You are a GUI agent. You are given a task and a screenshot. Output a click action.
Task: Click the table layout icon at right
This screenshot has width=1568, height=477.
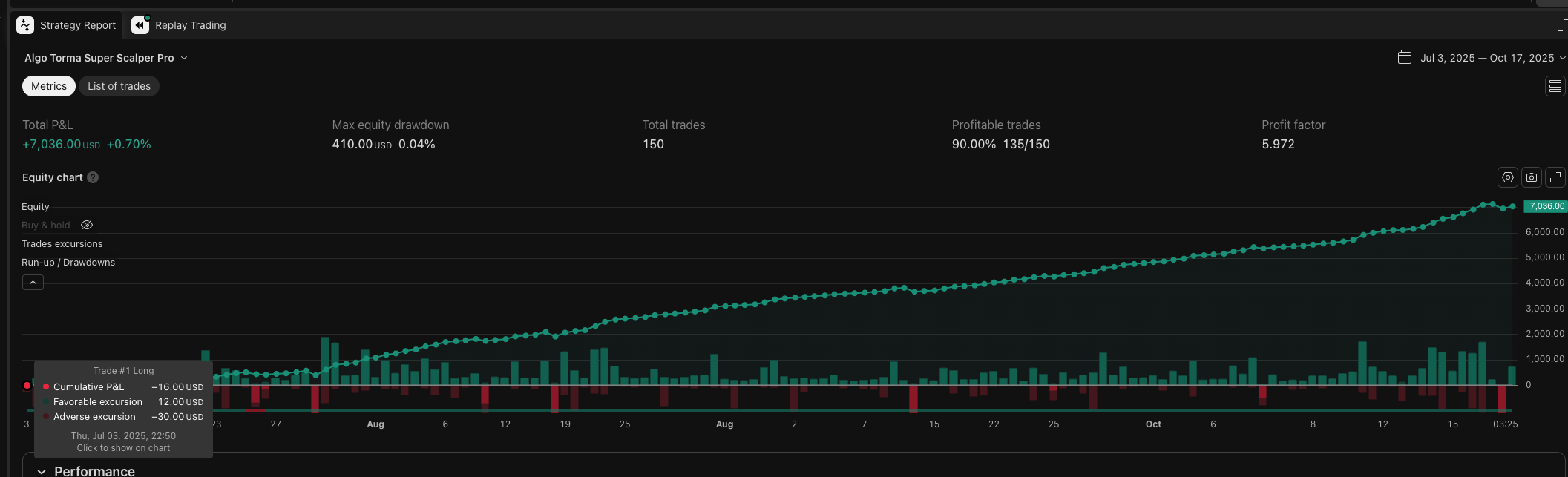[x=1555, y=86]
